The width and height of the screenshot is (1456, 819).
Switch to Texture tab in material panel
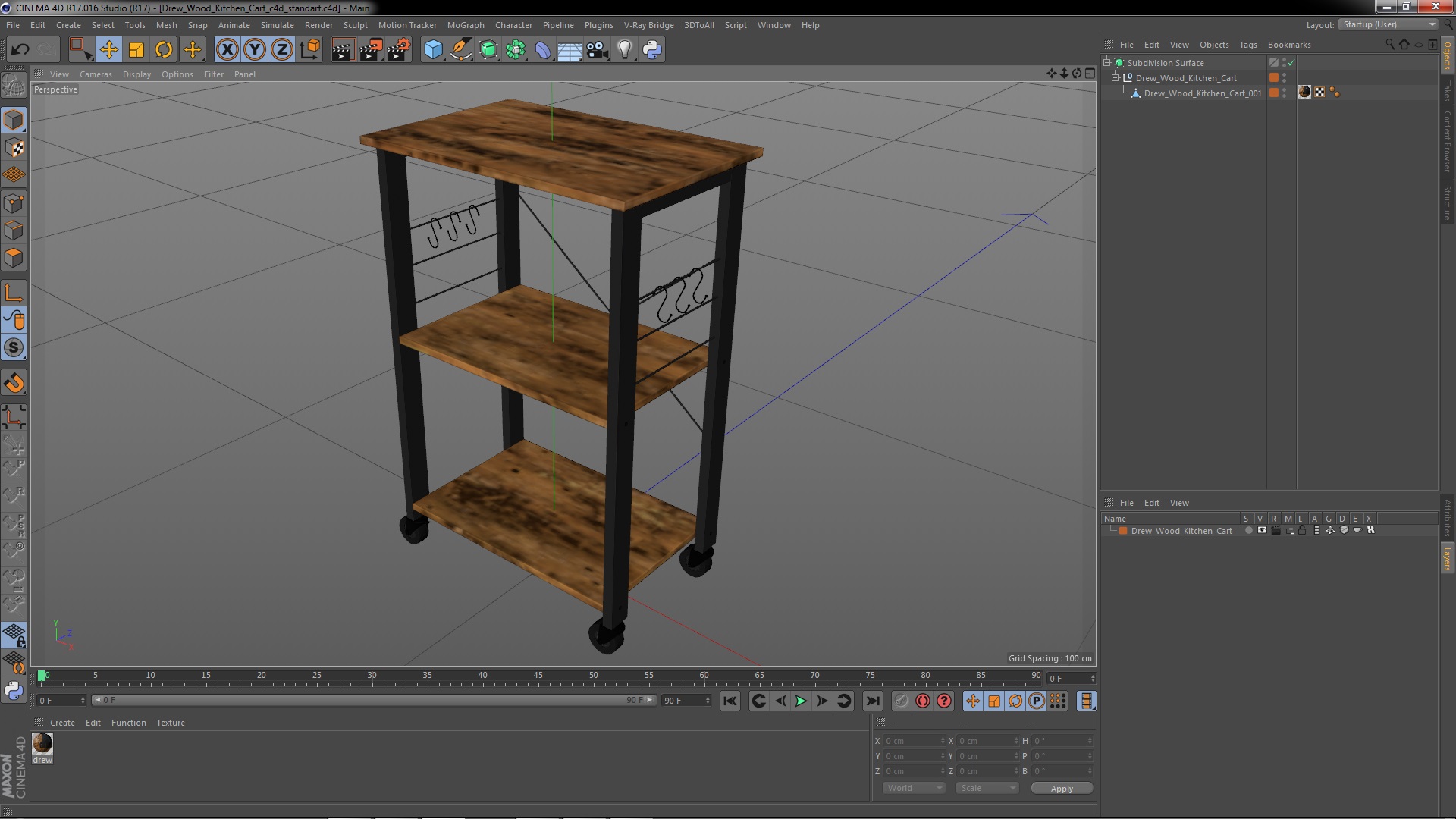(x=170, y=722)
